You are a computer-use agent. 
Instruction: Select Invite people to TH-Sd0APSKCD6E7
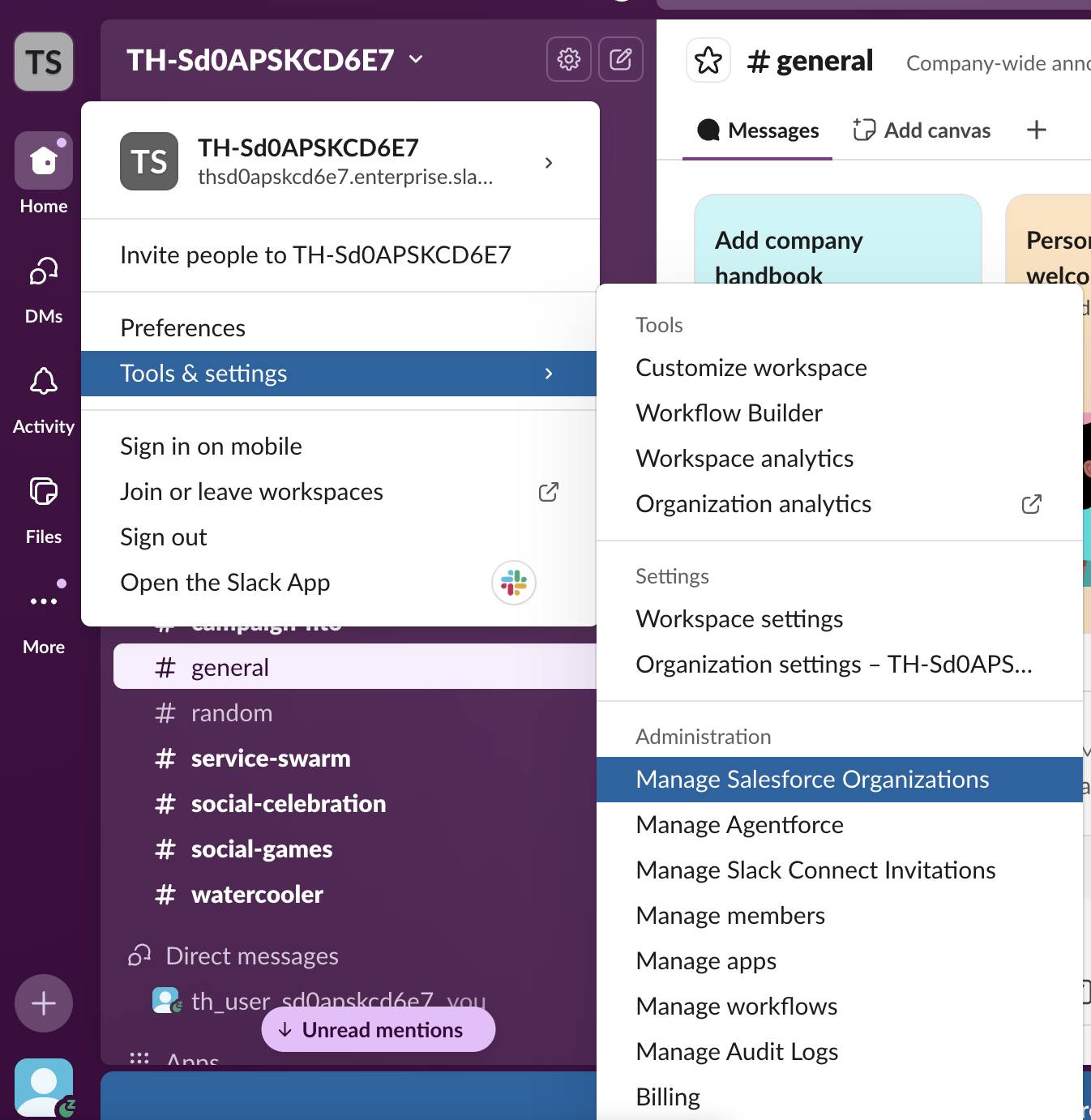point(340,255)
